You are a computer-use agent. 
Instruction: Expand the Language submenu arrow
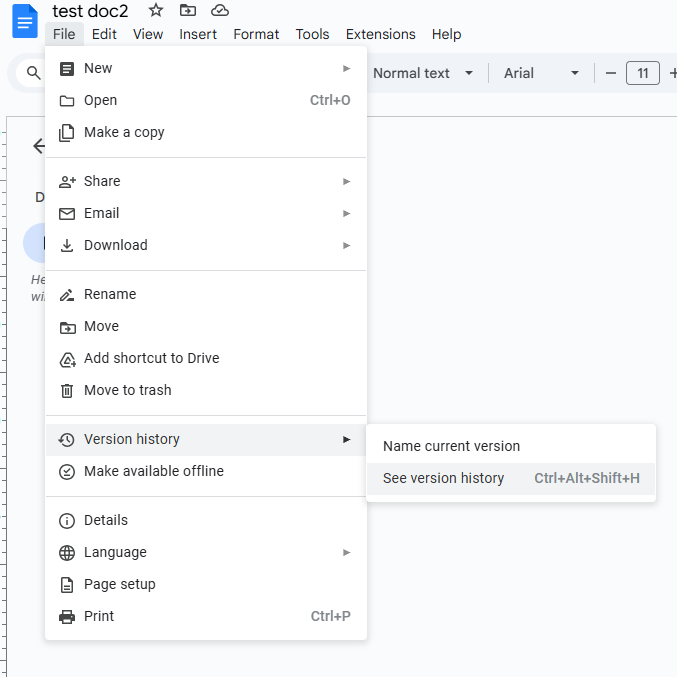(347, 552)
